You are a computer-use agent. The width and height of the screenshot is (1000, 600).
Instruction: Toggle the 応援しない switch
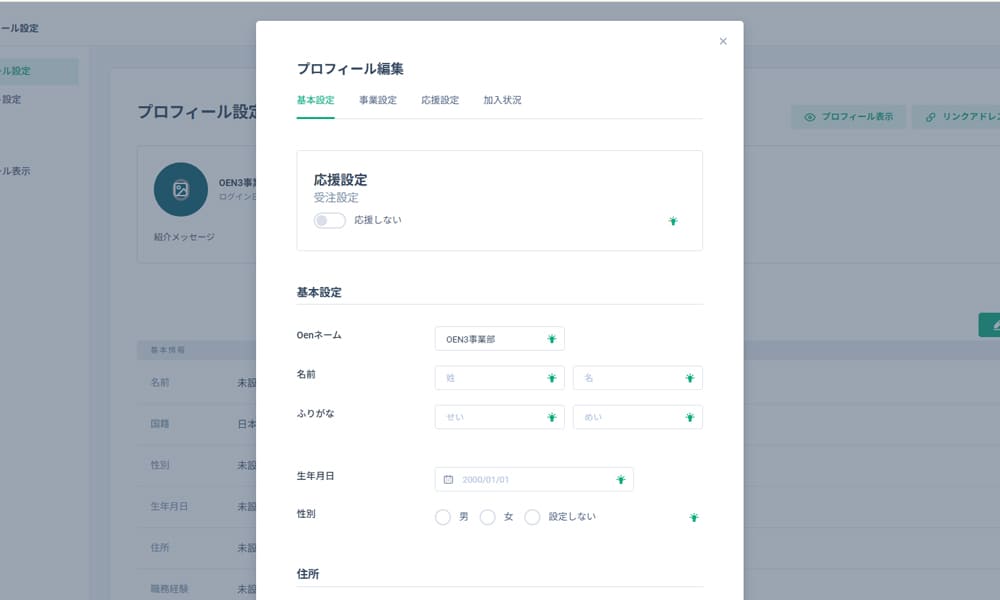click(x=329, y=220)
